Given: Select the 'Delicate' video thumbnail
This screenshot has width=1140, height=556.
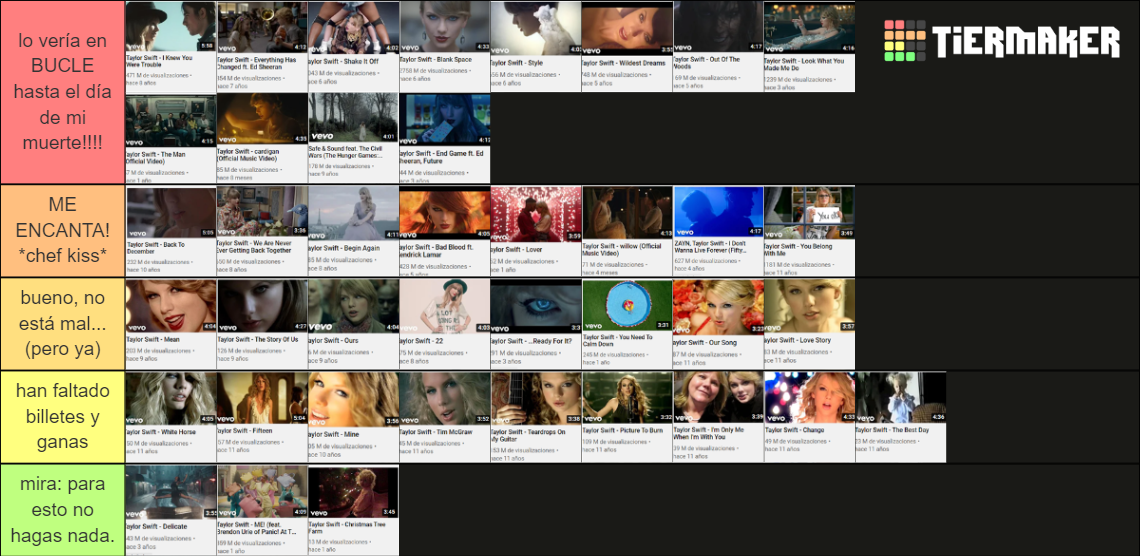Looking at the screenshot, I should tap(171, 510).
